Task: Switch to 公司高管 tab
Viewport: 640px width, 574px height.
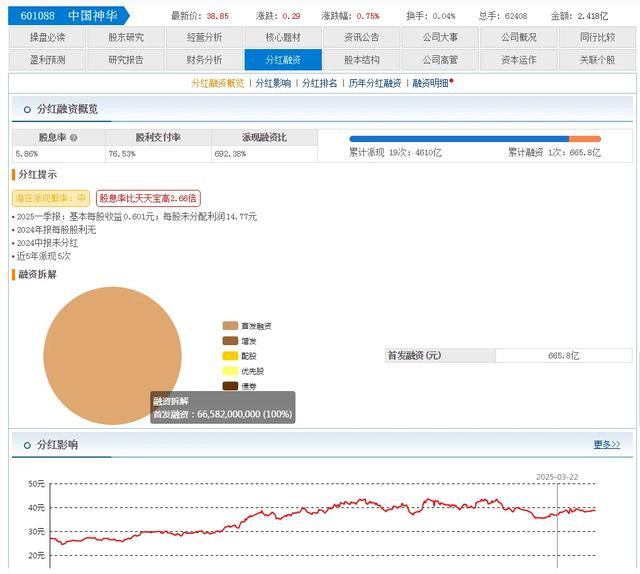Action: 440,60
